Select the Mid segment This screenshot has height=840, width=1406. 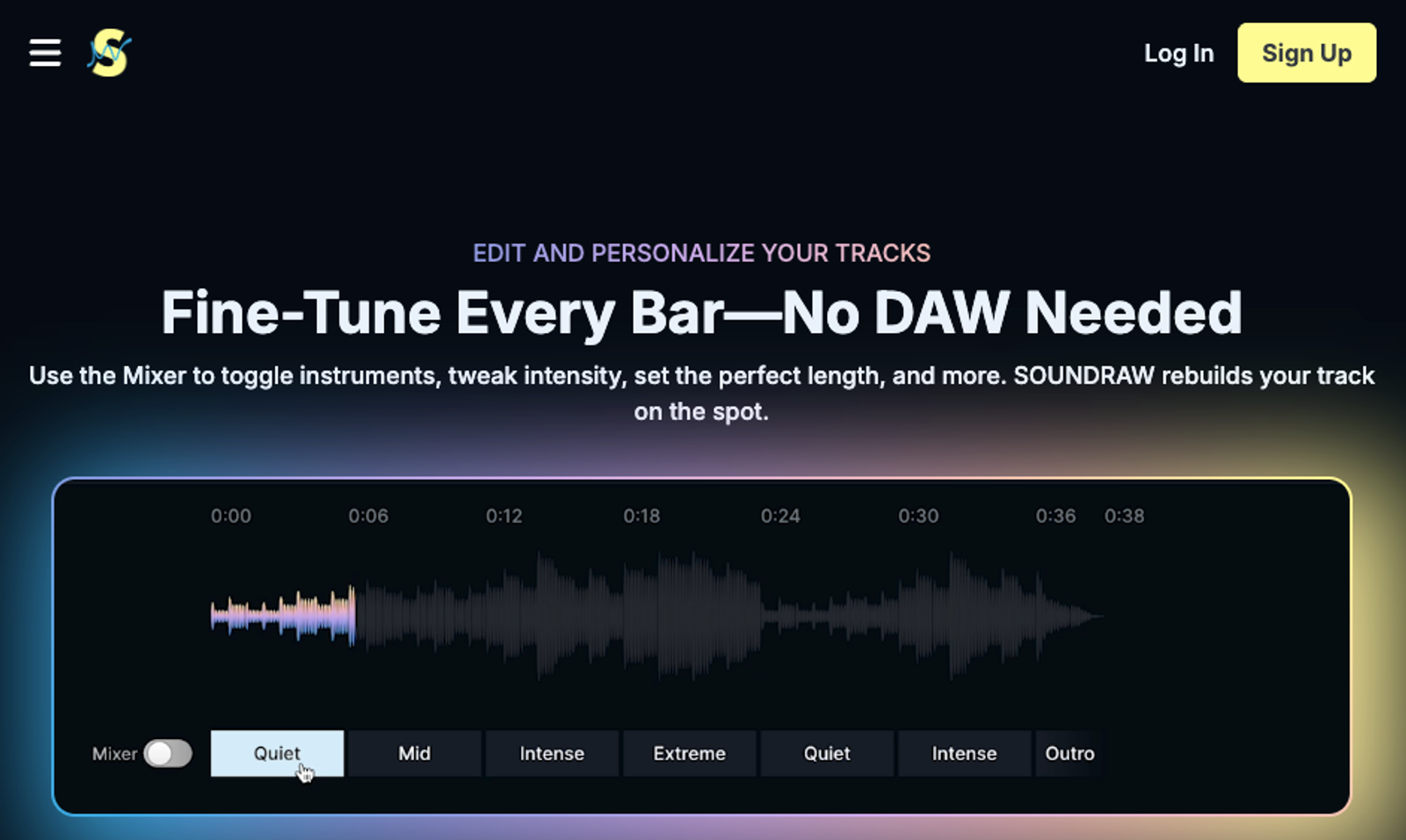(x=415, y=753)
